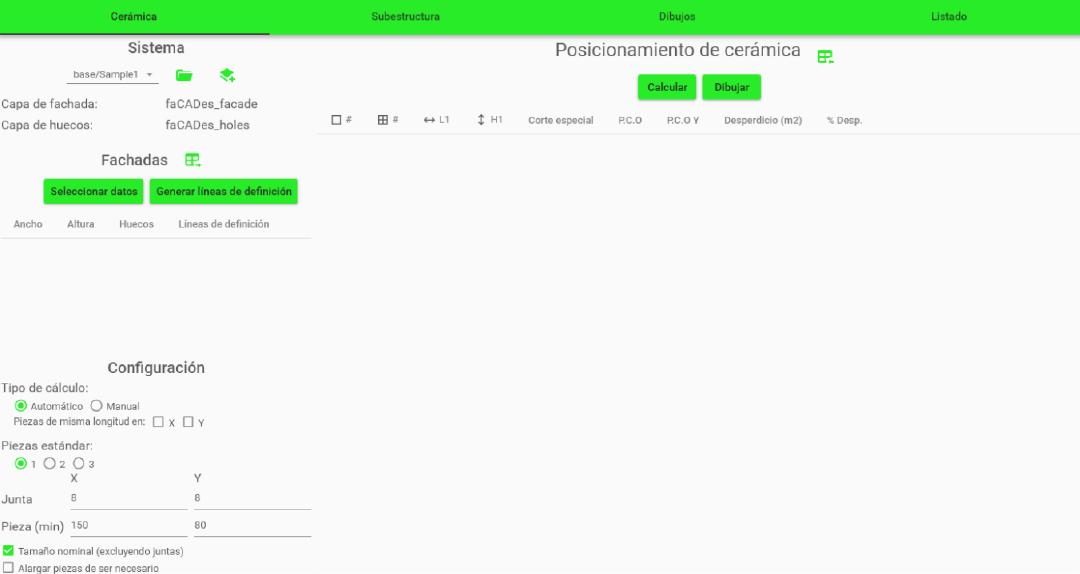The image size is (1080, 574).
Task: Click the Junta X input field
Action: point(128,498)
